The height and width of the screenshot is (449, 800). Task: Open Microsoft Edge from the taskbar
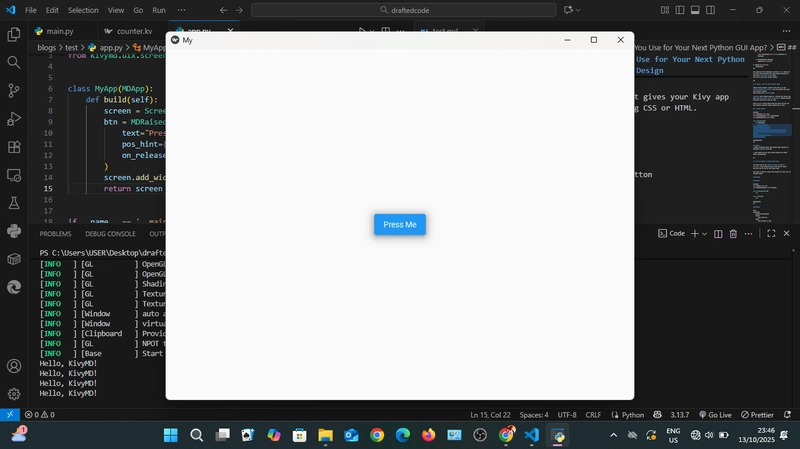[403, 435]
